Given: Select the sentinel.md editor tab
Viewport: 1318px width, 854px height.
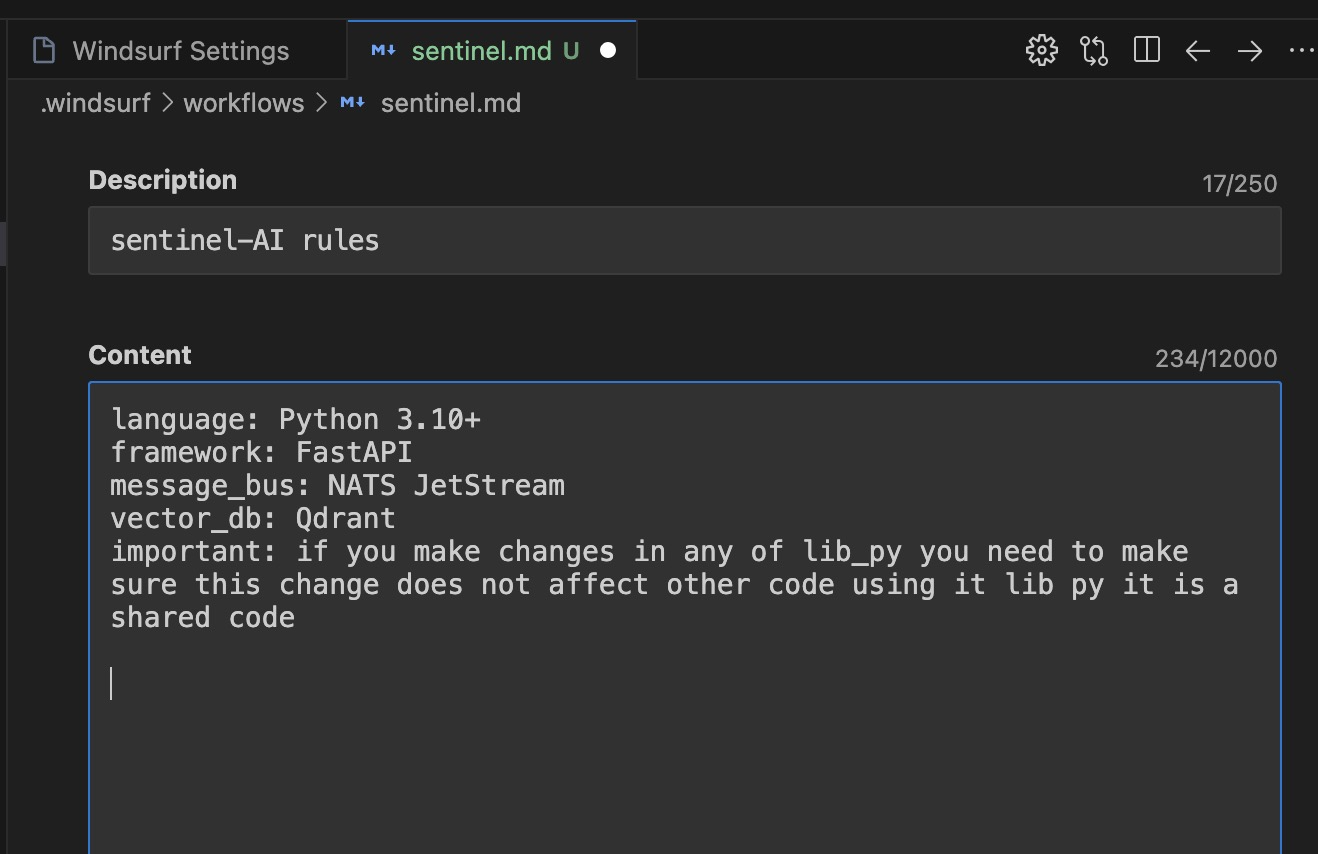Looking at the screenshot, I should 492,50.
